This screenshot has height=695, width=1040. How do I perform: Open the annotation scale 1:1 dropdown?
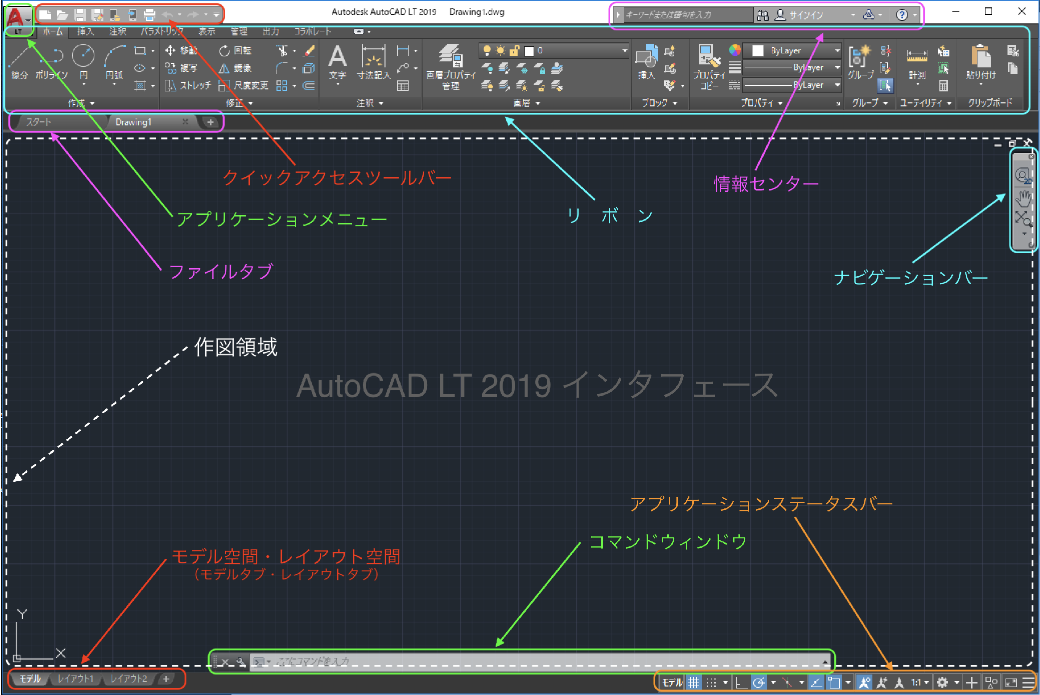[919, 682]
